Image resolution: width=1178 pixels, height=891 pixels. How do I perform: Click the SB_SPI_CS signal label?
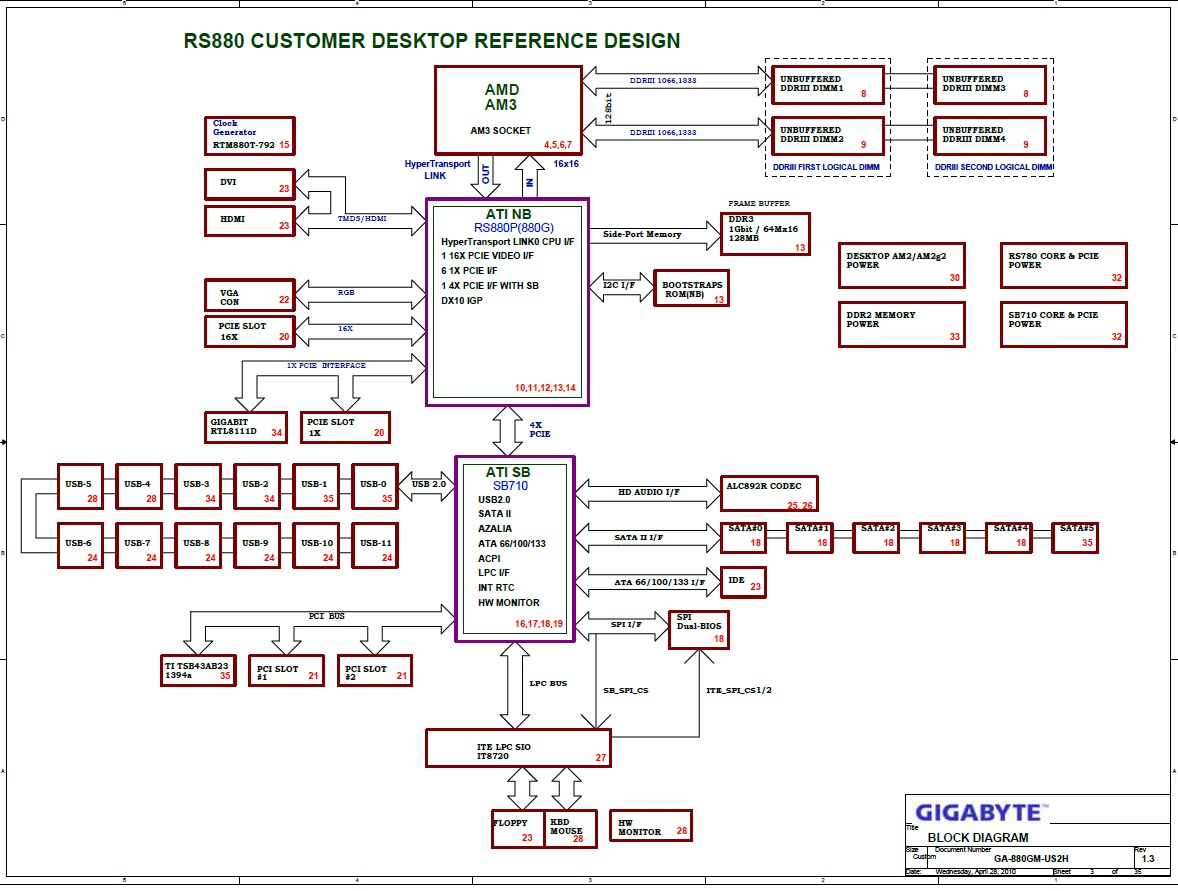(625, 690)
